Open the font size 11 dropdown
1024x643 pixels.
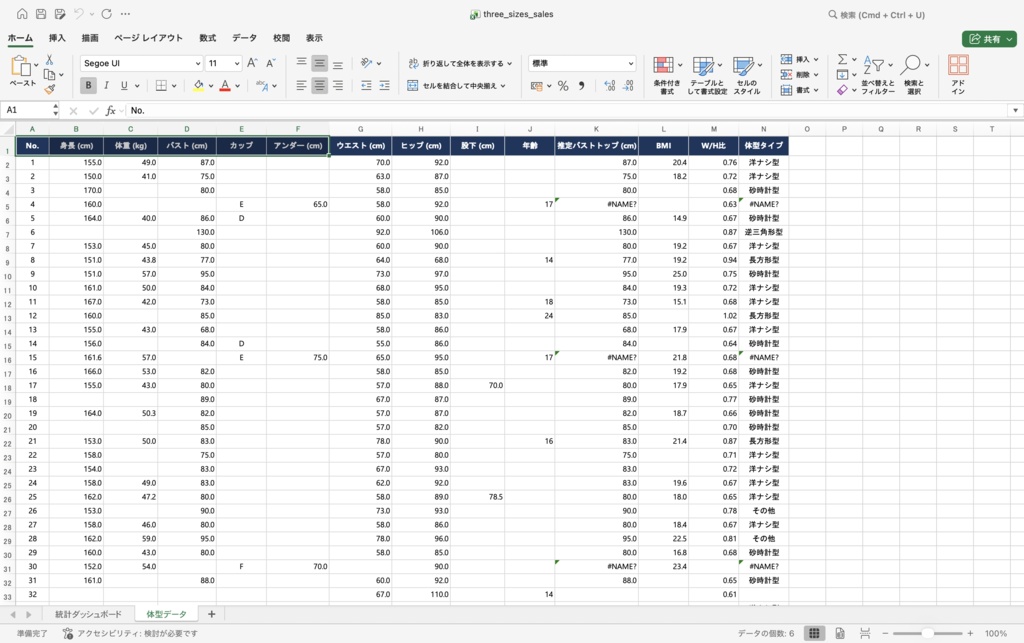point(236,63)
